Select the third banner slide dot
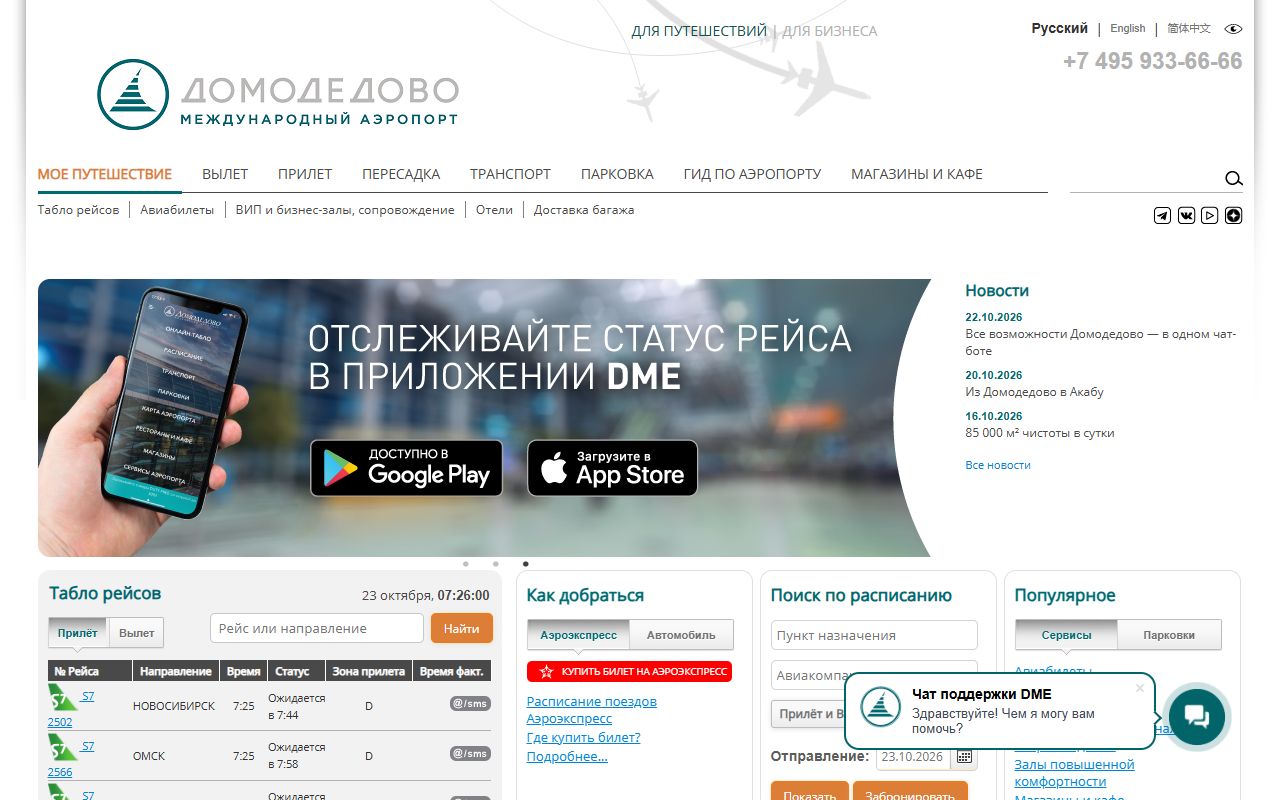 click(526, 564)
